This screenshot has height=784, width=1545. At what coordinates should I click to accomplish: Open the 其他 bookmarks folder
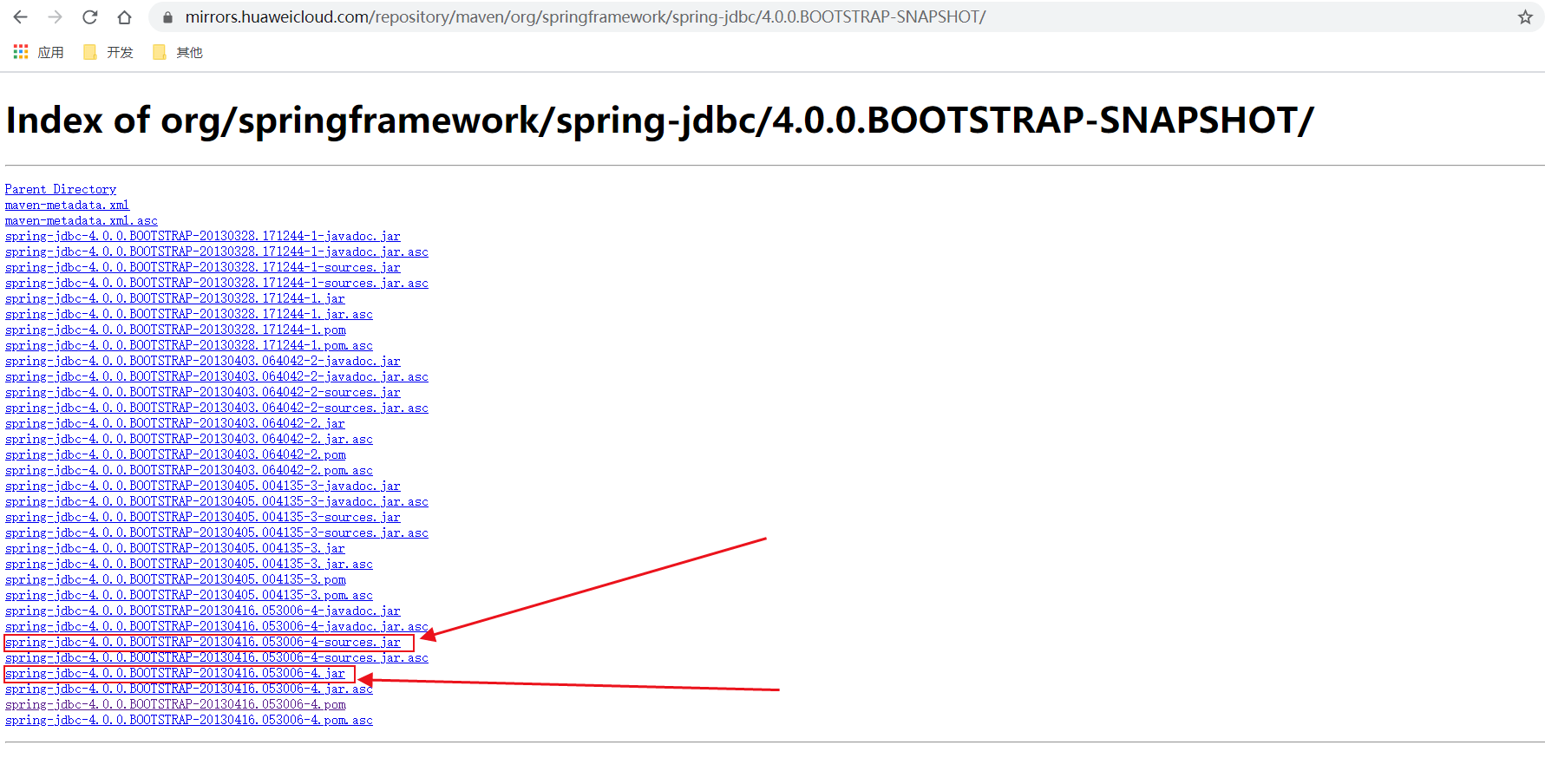coord(178,53)
